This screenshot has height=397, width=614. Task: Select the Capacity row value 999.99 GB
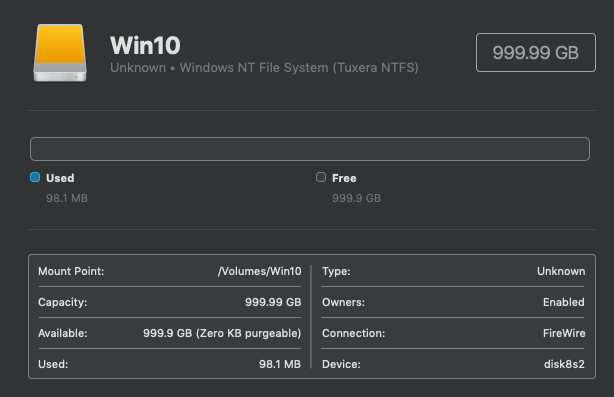pos(273,302)
